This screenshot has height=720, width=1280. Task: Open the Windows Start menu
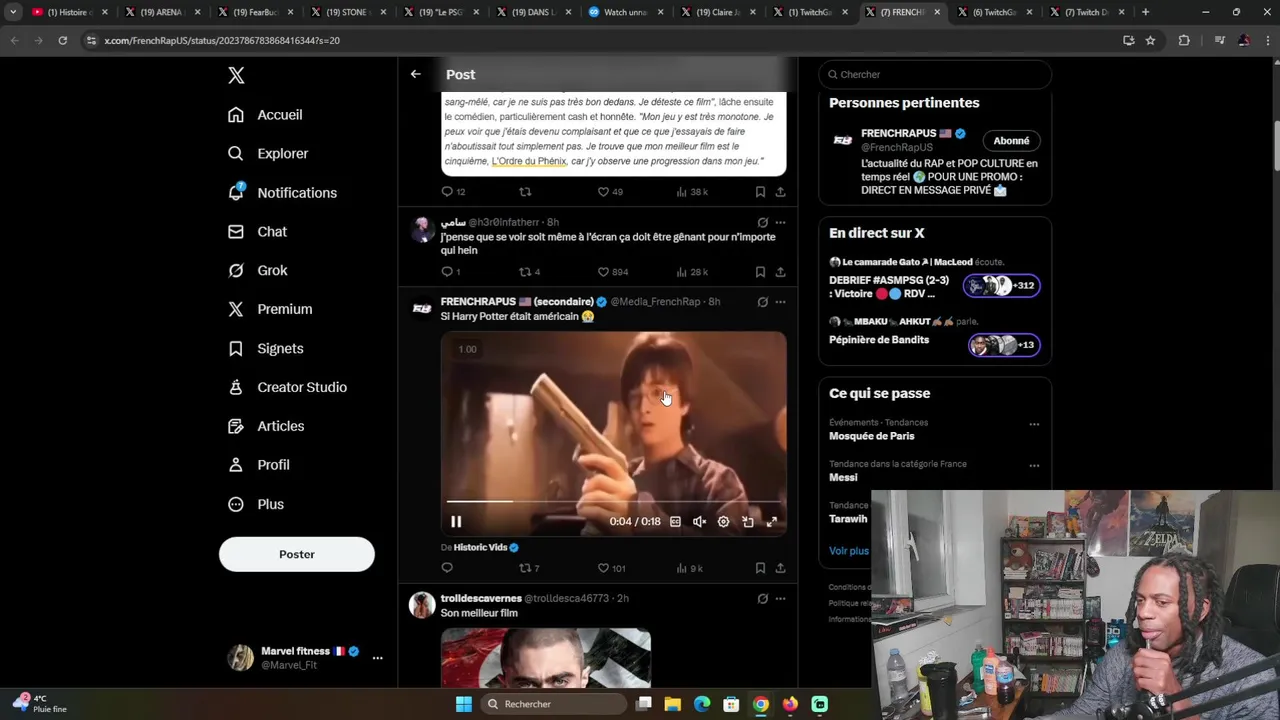464,704
